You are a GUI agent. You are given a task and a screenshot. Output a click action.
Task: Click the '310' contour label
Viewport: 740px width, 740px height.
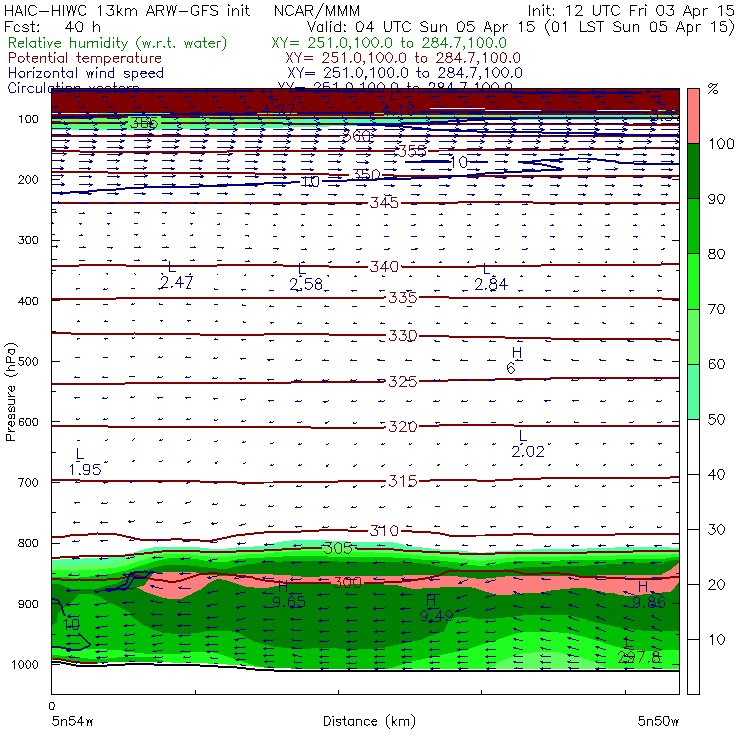click(384, 530)
